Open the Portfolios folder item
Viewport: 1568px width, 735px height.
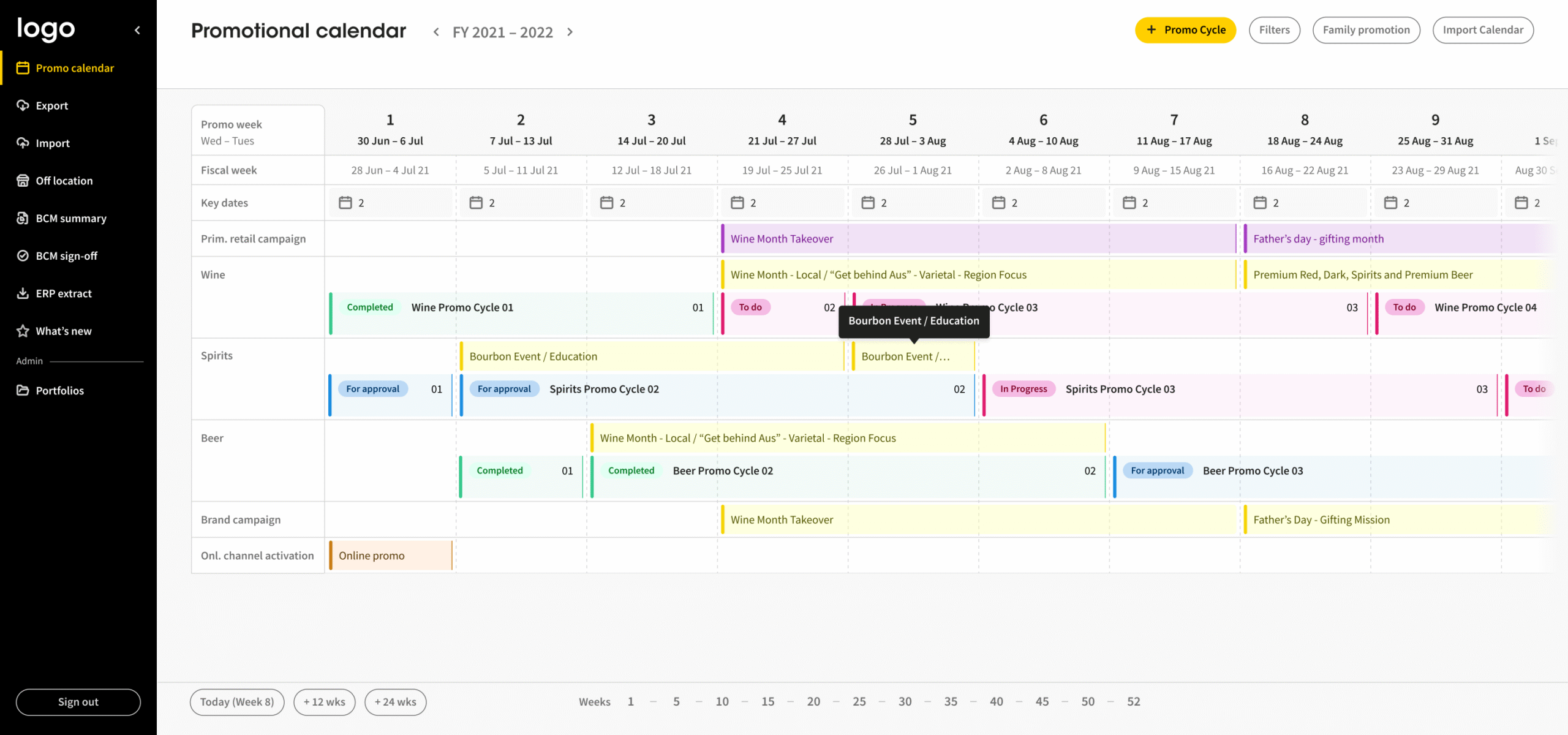(59, 390)
